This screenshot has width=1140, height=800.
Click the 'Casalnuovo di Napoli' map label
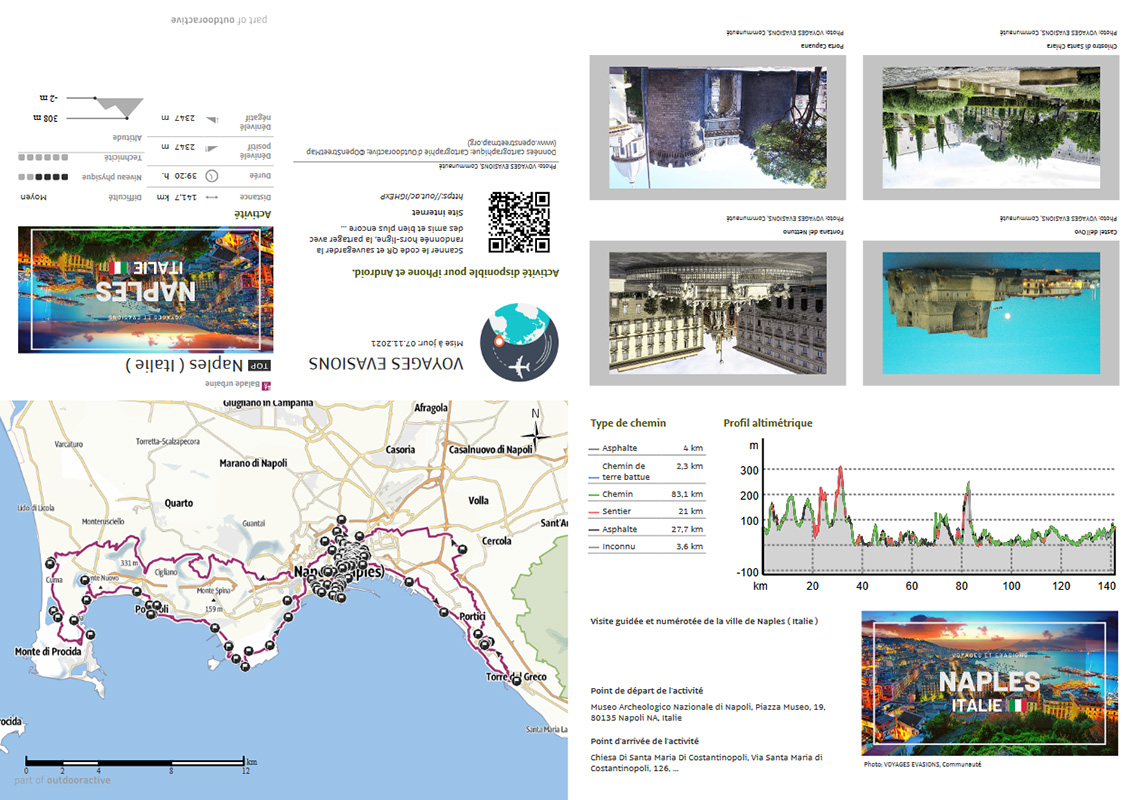pos(490,450)
